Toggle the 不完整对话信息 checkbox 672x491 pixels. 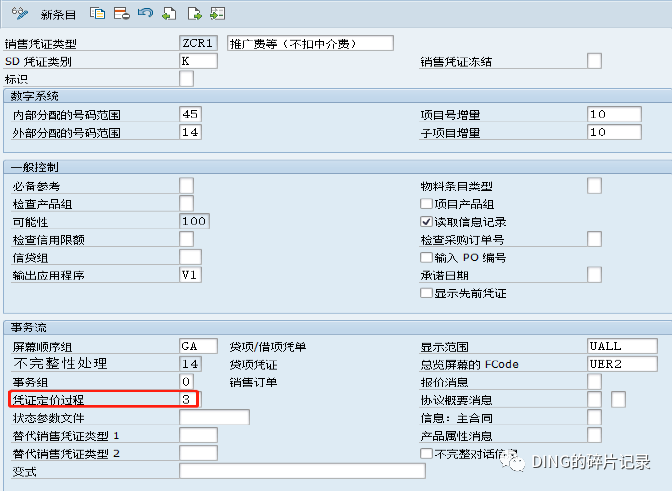pos(426,453)
